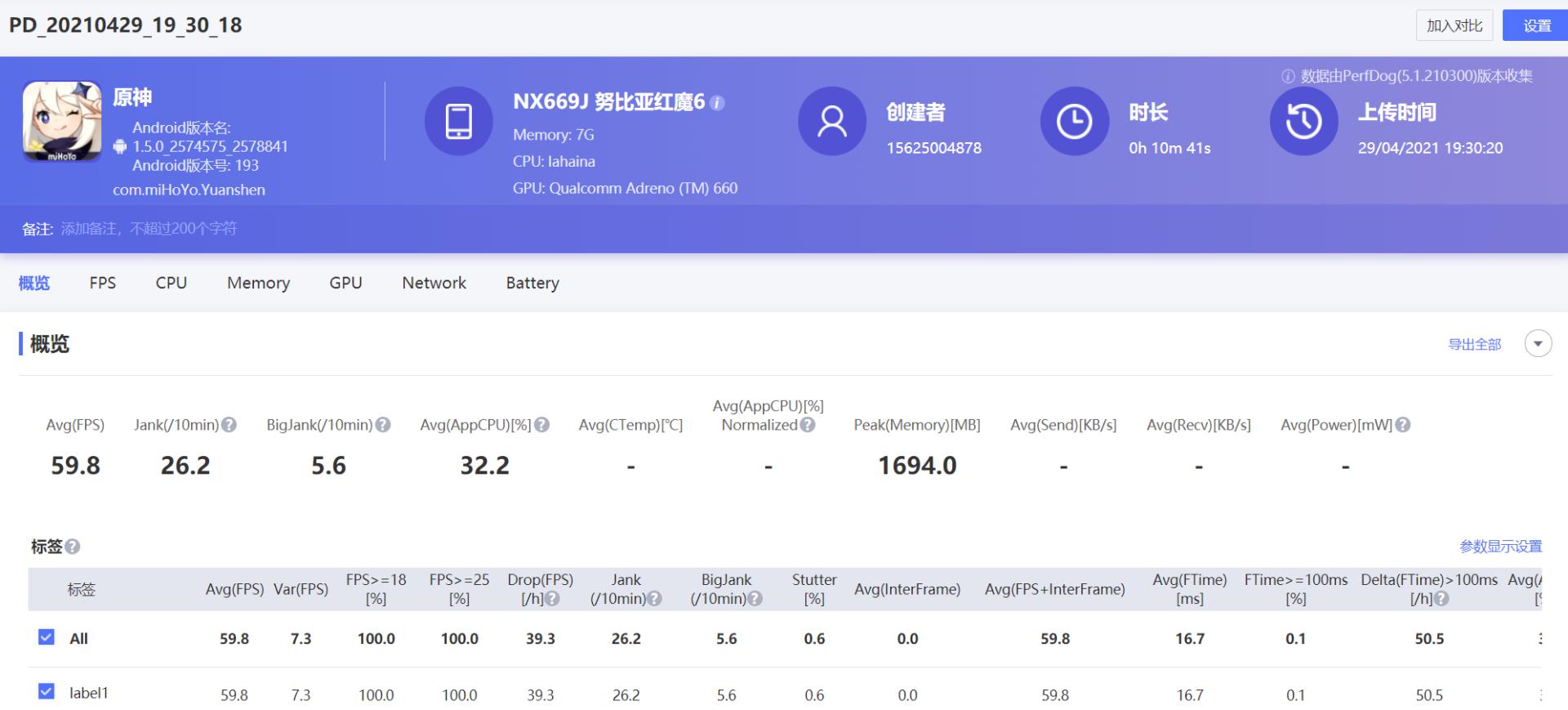Click the phone device icon
Viewport: 1568px width, 710px height.
coord(458,122)
